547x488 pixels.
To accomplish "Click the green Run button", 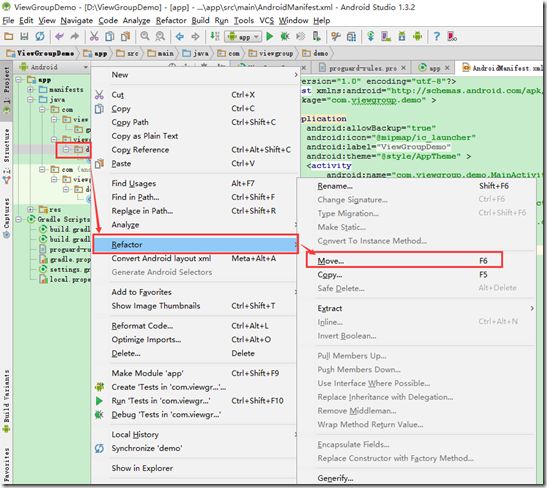I will click(x=269, y=36).
